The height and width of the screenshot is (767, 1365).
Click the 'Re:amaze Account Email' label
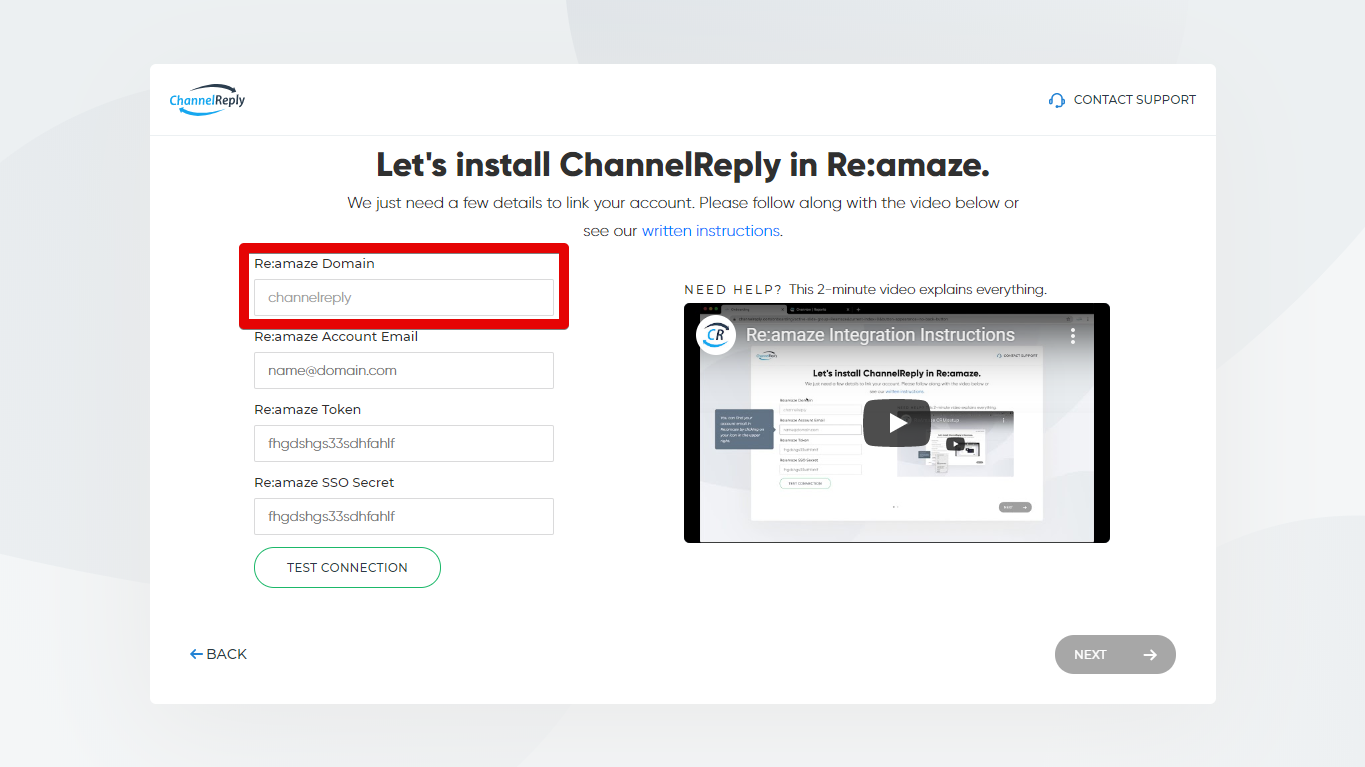coord(336,337)
